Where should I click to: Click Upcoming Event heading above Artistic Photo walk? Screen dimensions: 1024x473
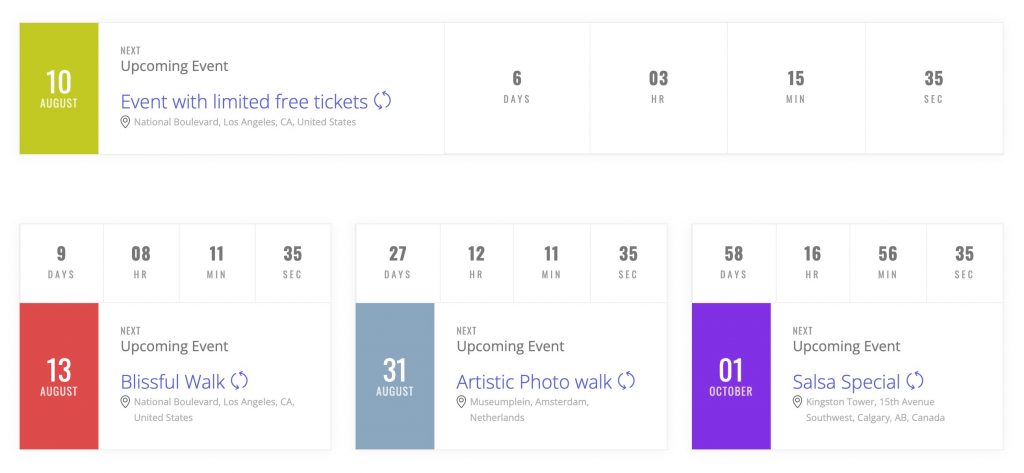[x=511, y=347]
